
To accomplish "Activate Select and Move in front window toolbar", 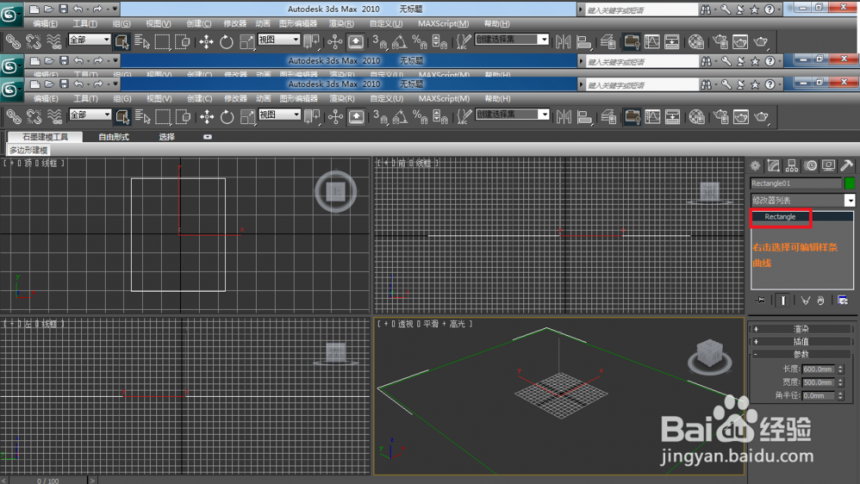I will pyautogui.click(x=207, y=117).
